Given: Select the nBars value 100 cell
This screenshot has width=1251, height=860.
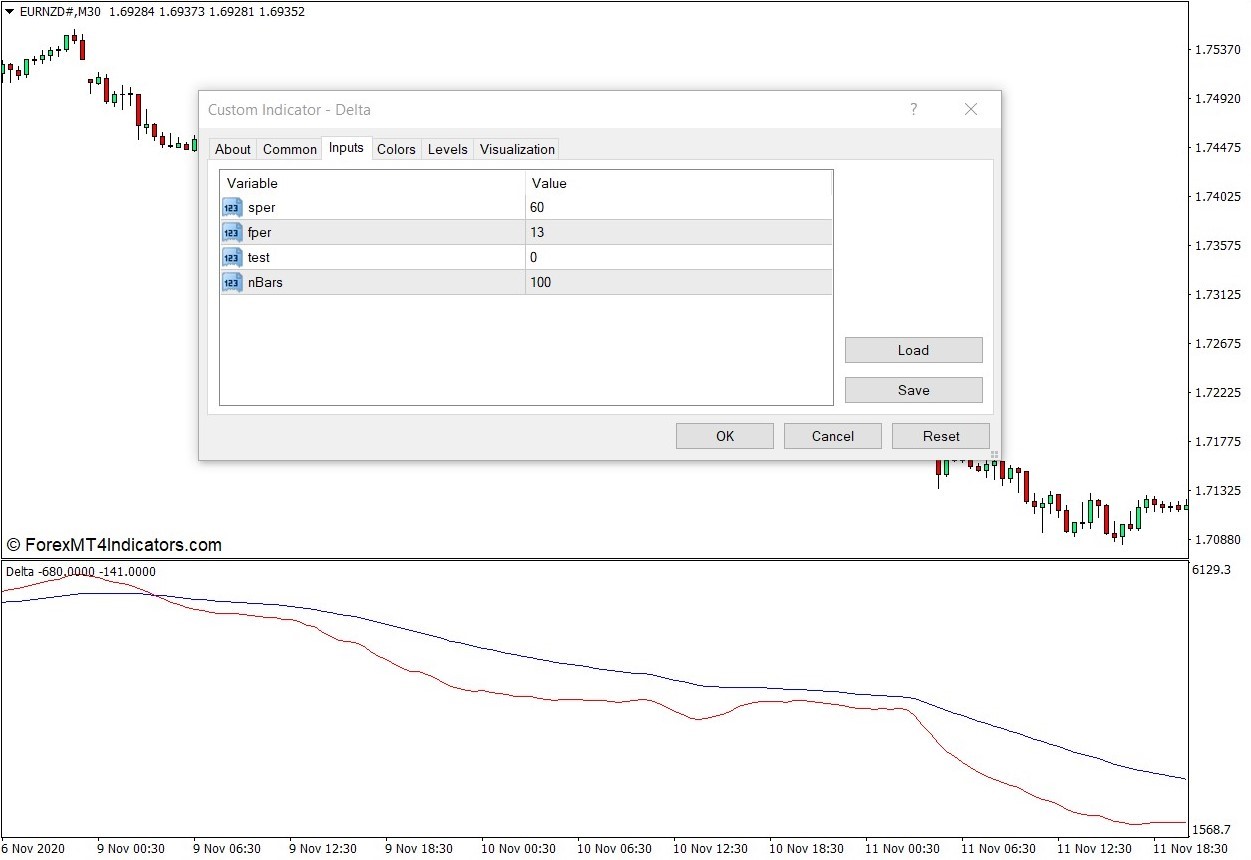Looking at the screenshot, I should 679,283.
